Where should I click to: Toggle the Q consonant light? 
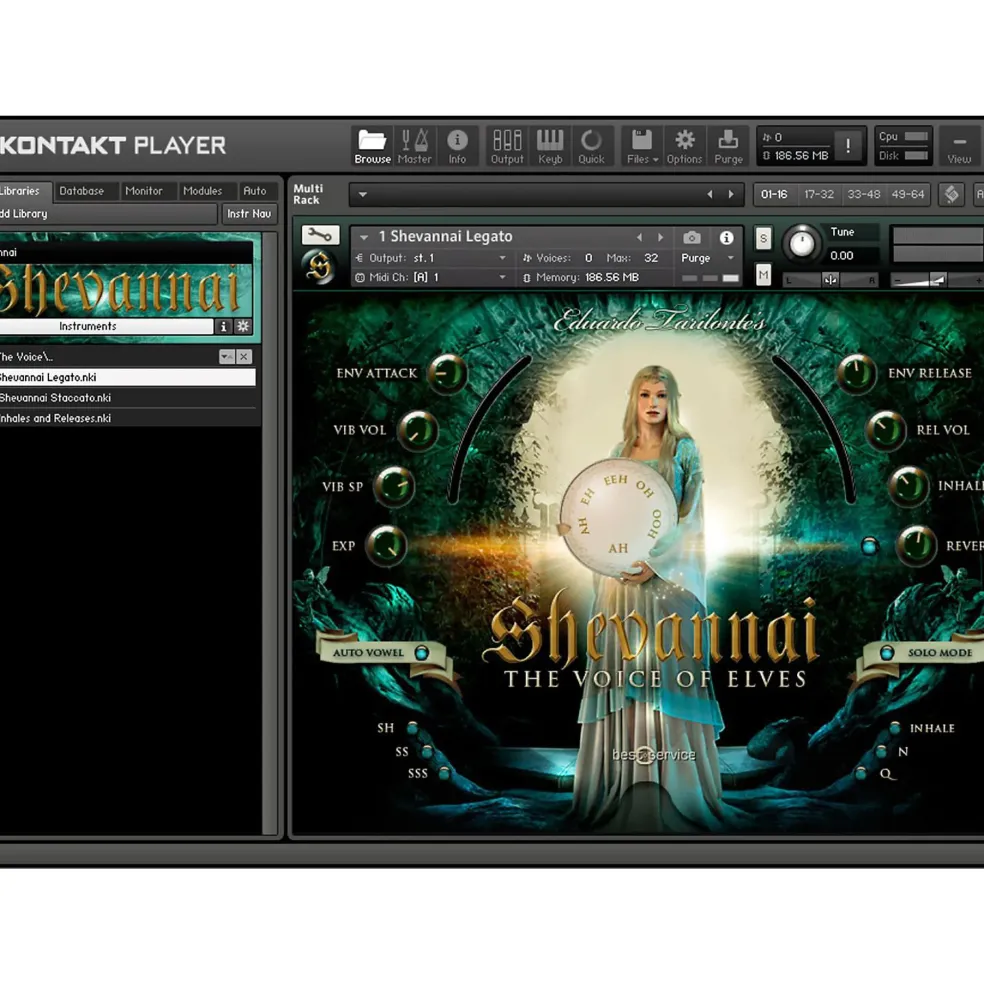click(861, 773)
